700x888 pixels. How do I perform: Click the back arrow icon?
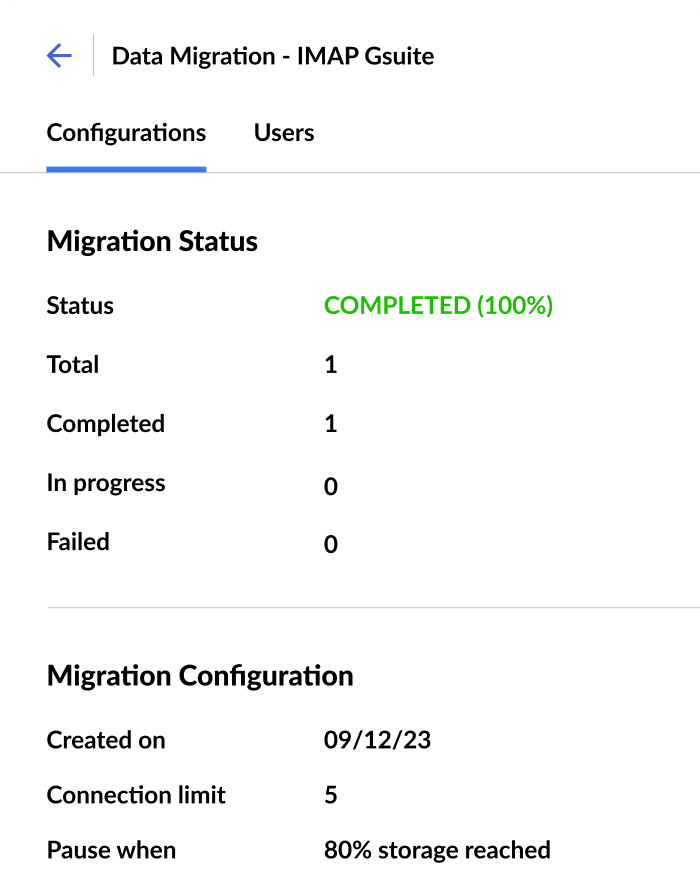pyautogui.click(x=59, y=56)
